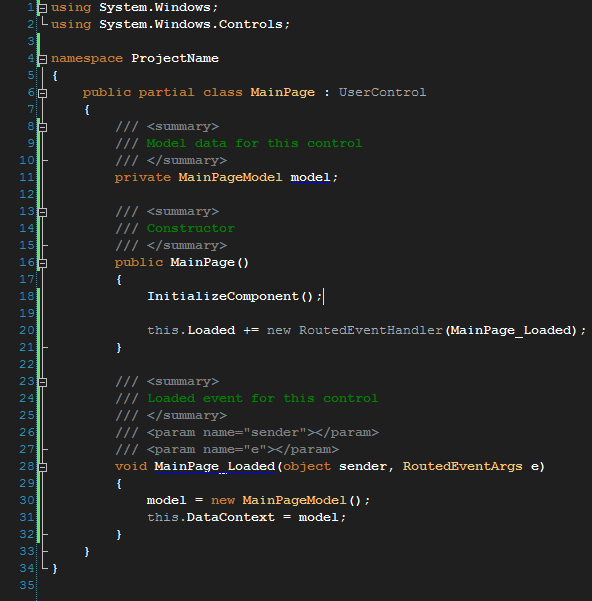This screenshot has width=592, height=601.
Task: Click line number 22 in the gutter
Action: coord(26,364)
